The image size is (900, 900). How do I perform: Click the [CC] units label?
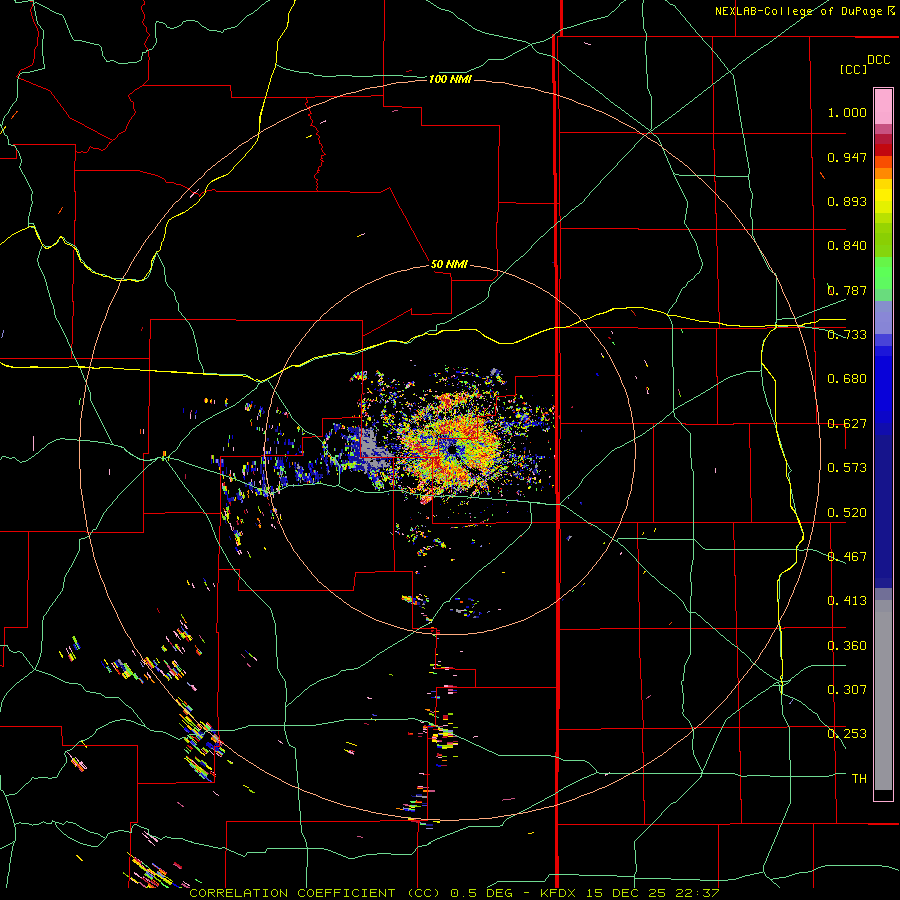click(x=853, y=69)
